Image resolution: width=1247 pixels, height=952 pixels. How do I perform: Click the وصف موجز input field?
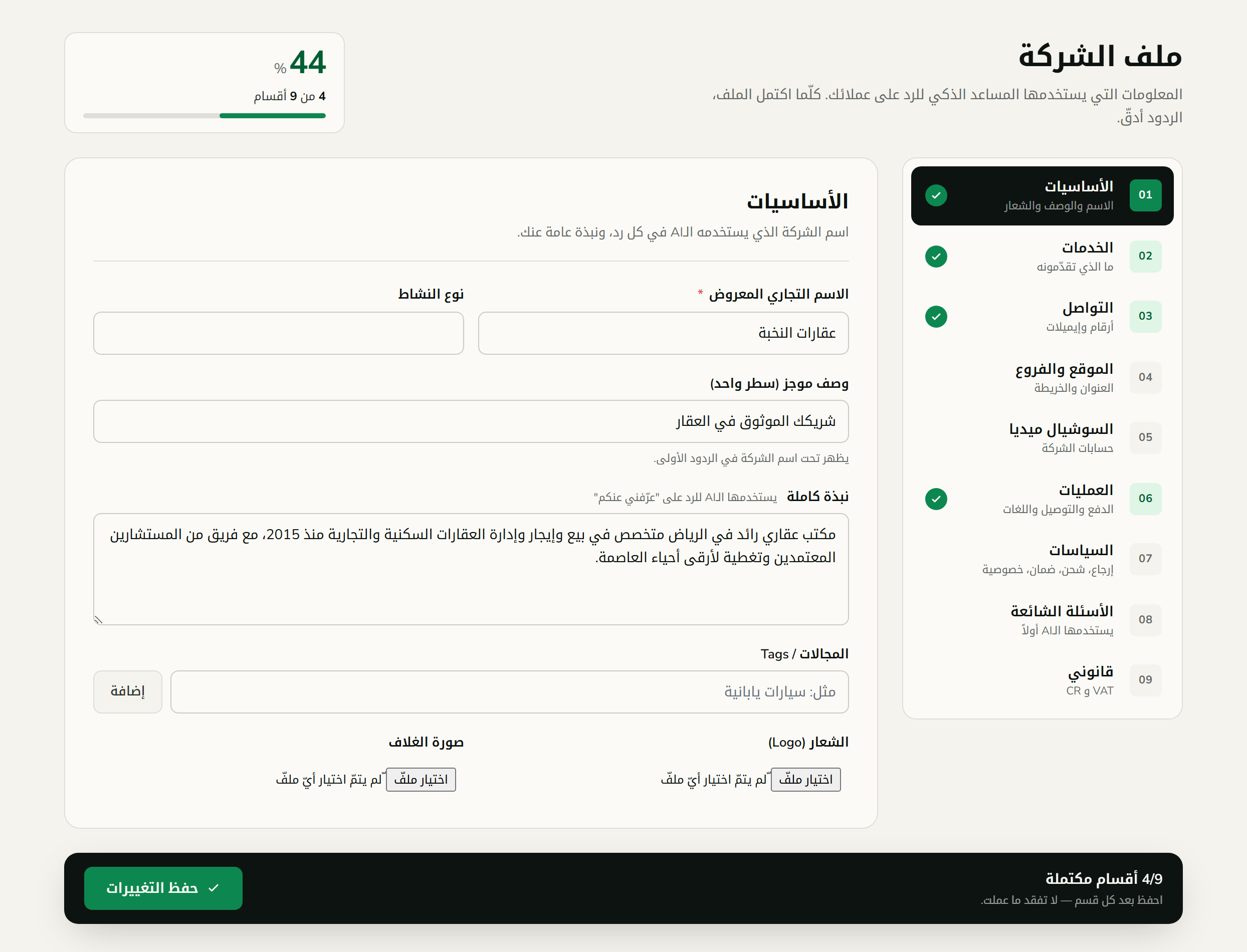[x=471, y=421]
